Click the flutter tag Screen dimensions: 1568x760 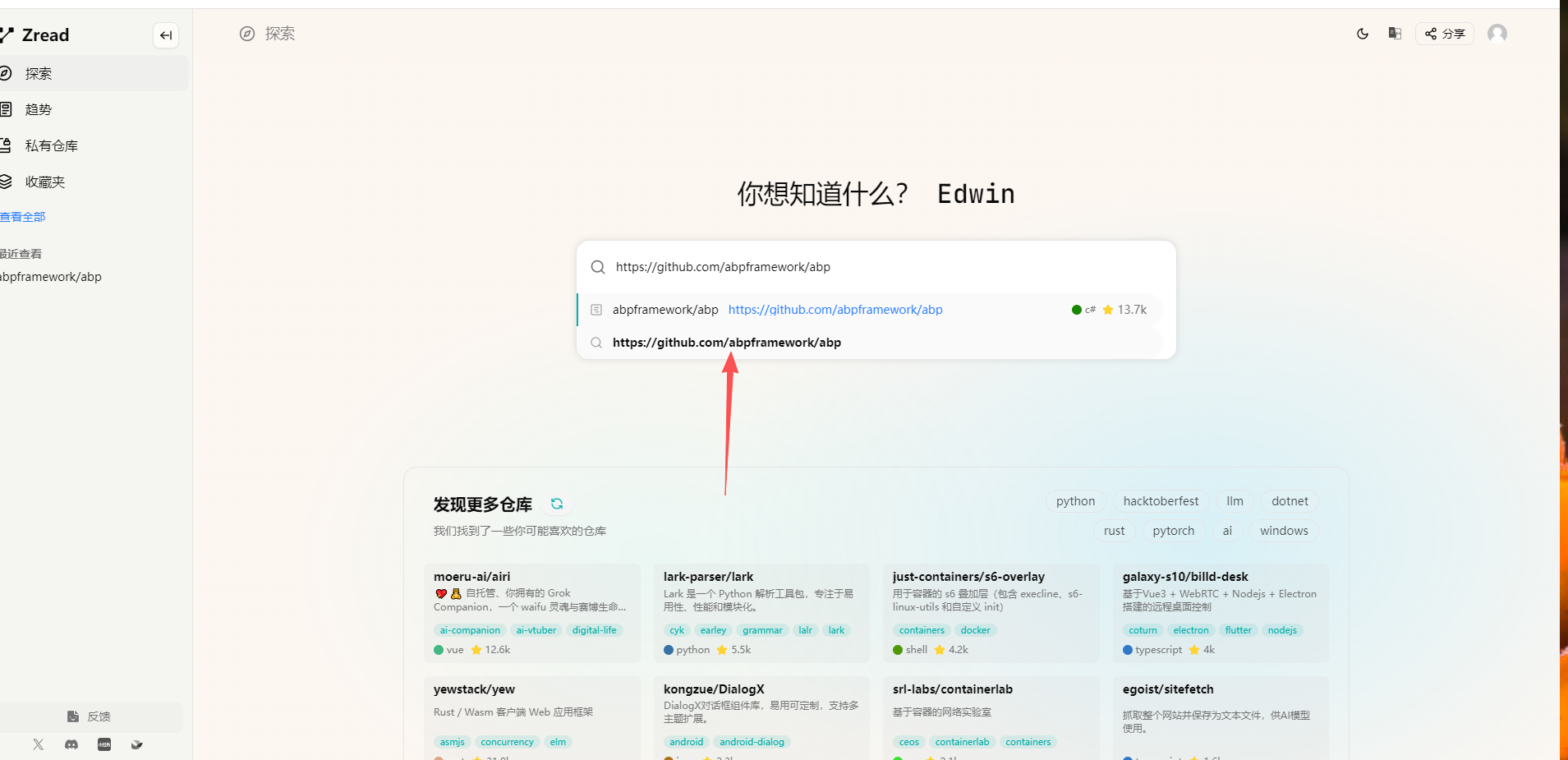tap(1239, 630)
